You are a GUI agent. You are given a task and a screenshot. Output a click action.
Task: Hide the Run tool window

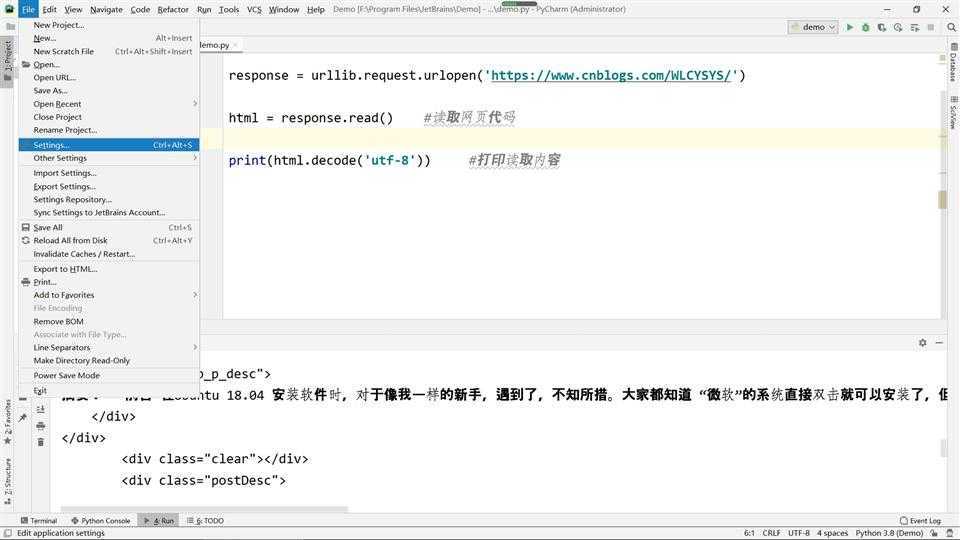pos(939,343)
